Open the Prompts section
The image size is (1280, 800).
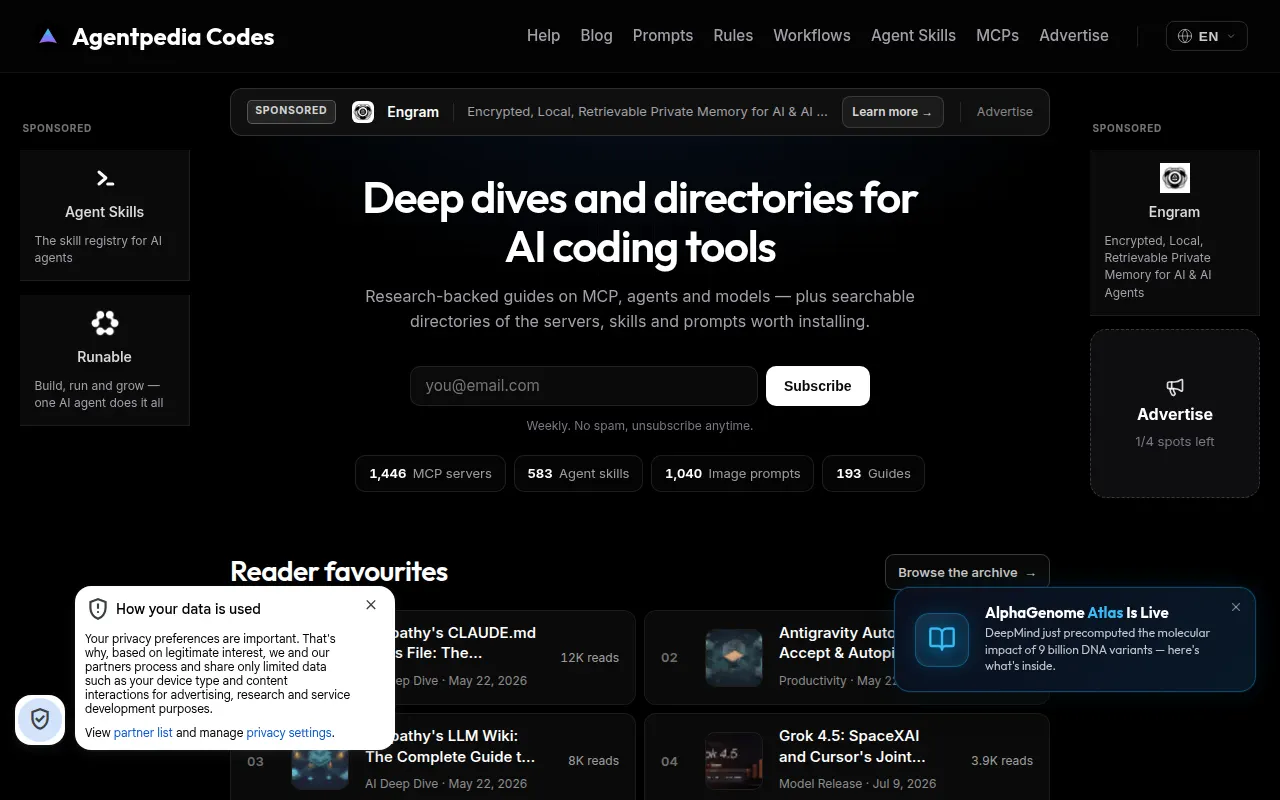(663, 36)
